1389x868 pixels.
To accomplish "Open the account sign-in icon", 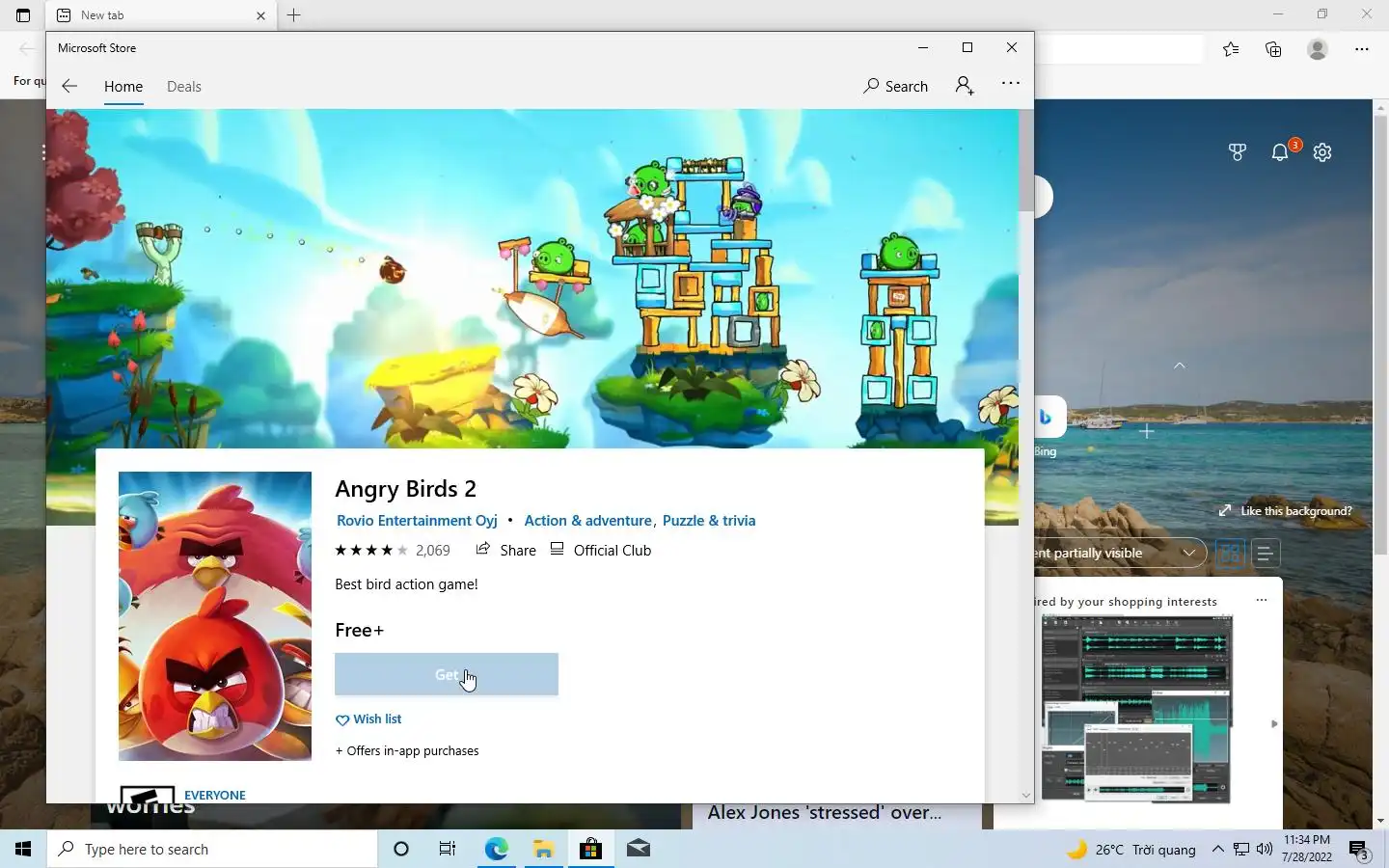I will 965,86.
